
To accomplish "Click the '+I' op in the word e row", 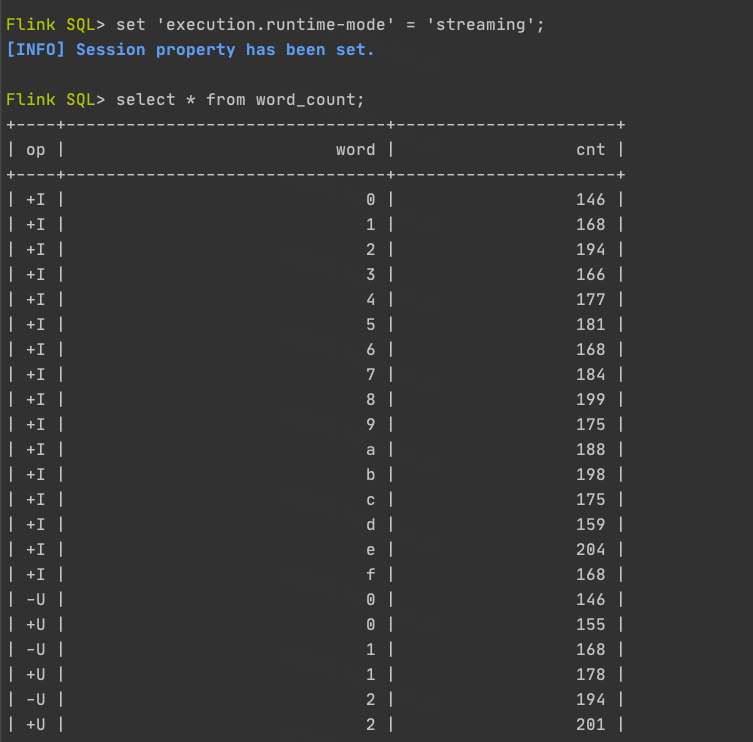I will (36, 549).
